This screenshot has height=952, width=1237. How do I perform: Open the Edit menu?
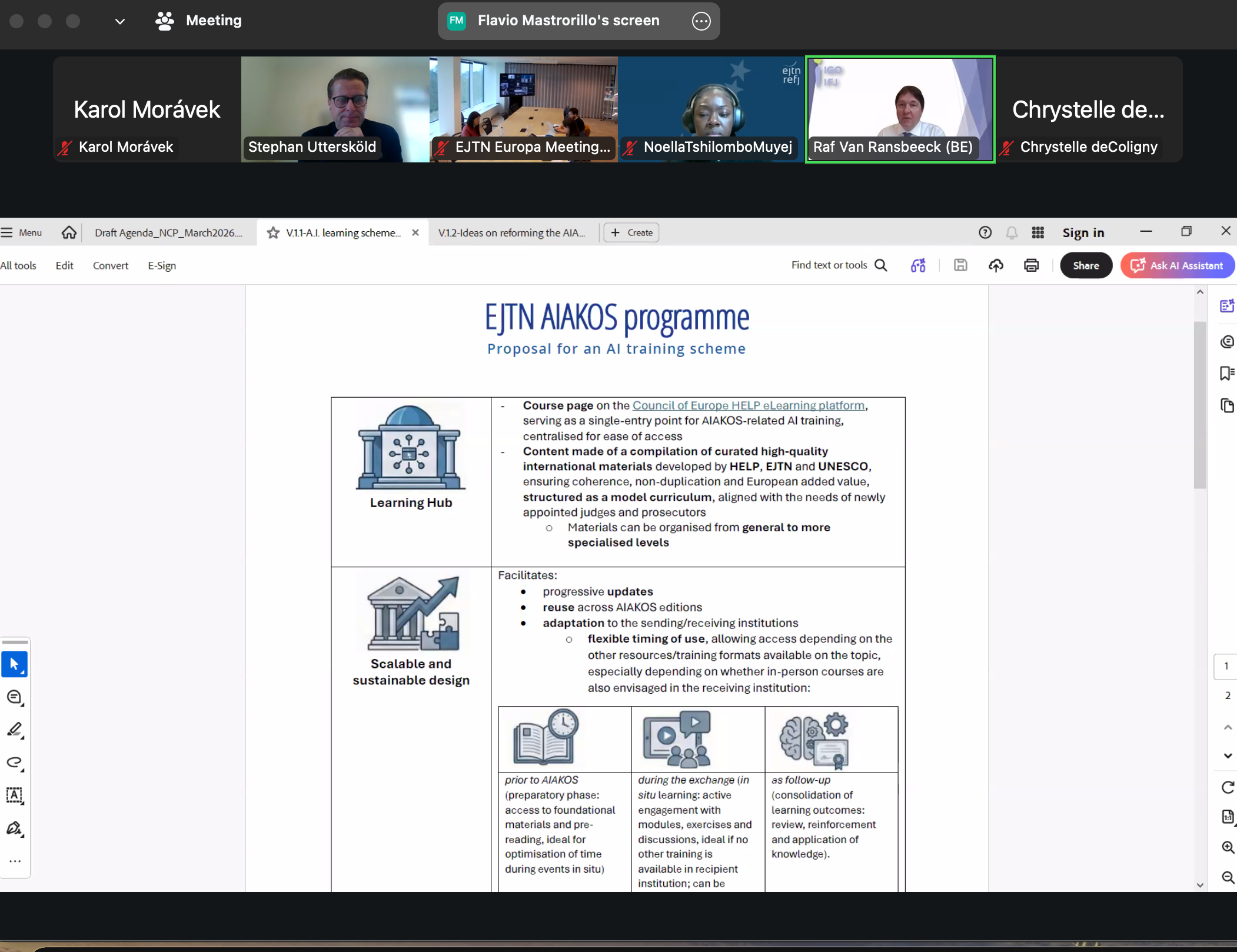click(x=65, y=265)
